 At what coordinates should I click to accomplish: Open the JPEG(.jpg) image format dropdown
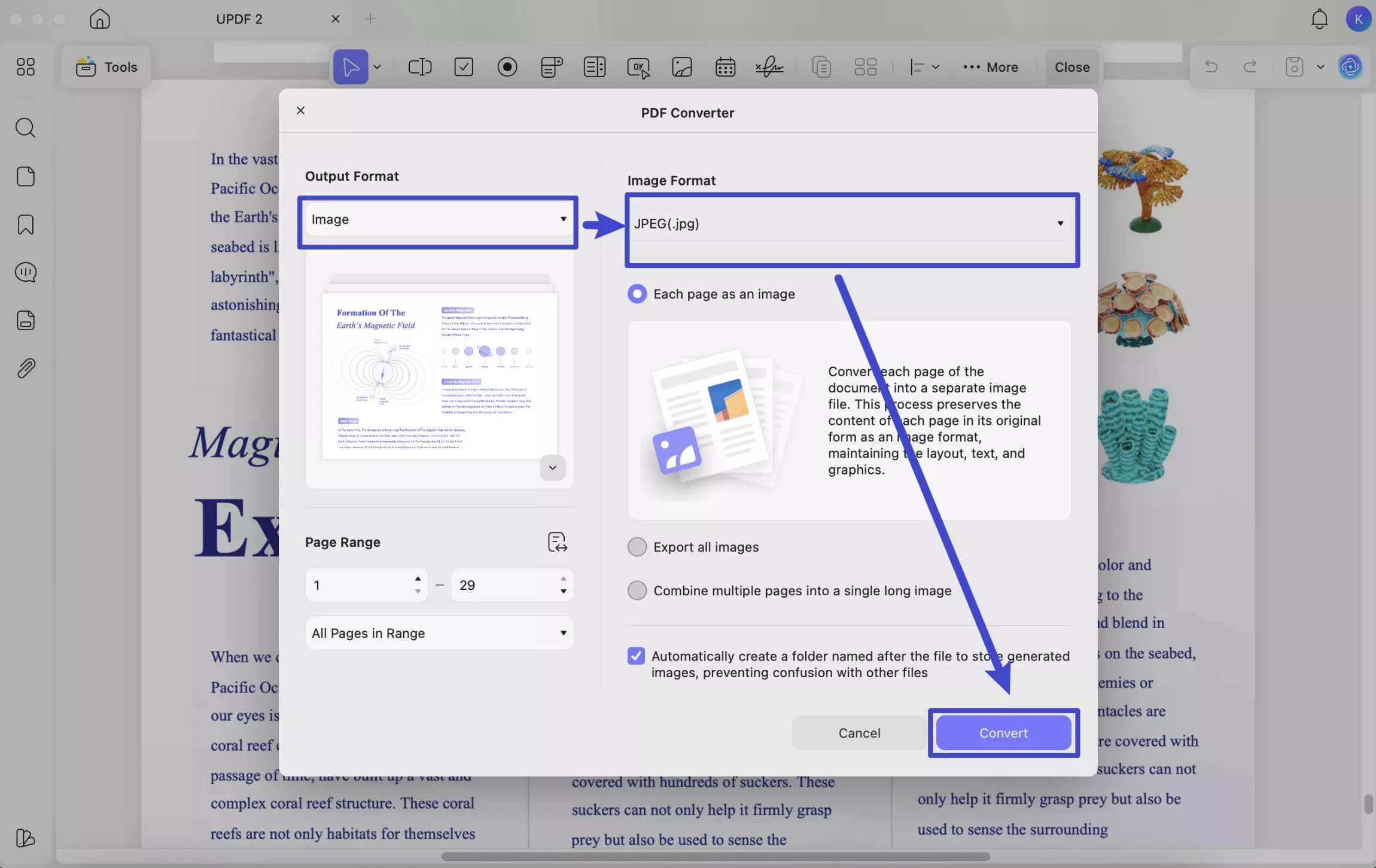click(848, 224)
